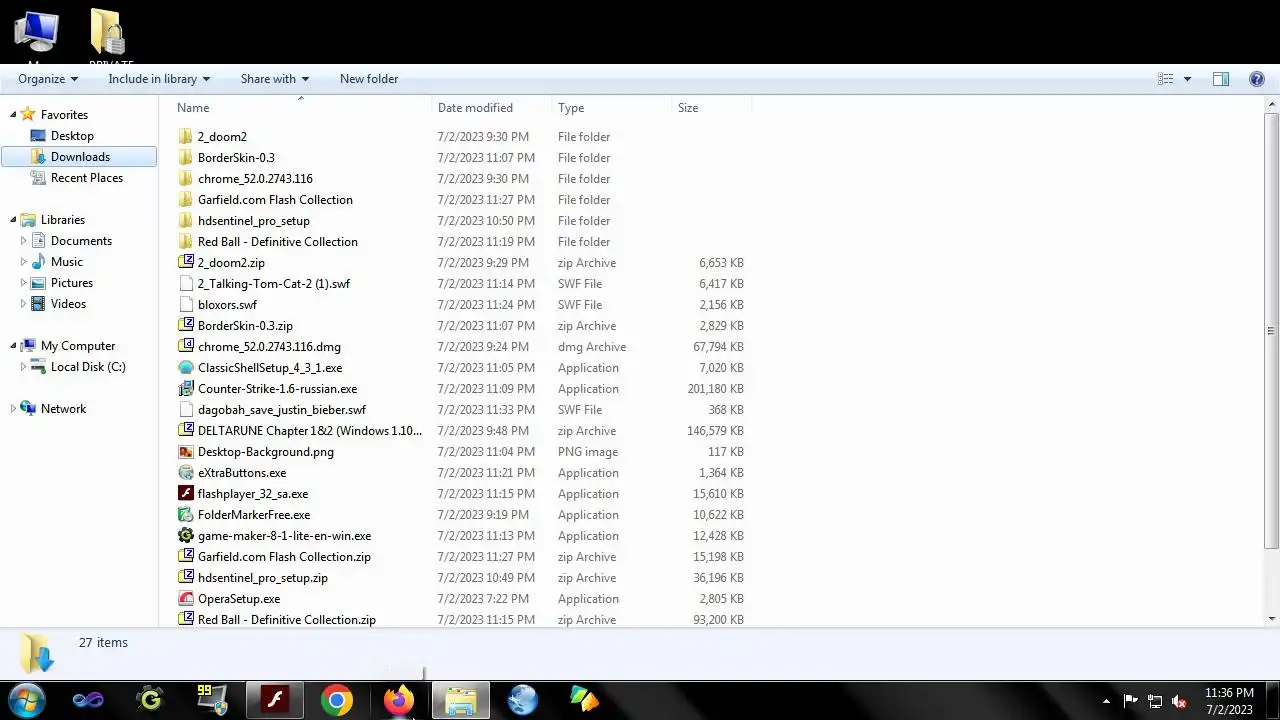This screenshot has height=720, width=1280.
Task: Select Garfield.com Flash Collection folder icon
Action: [x=185, y=200]
